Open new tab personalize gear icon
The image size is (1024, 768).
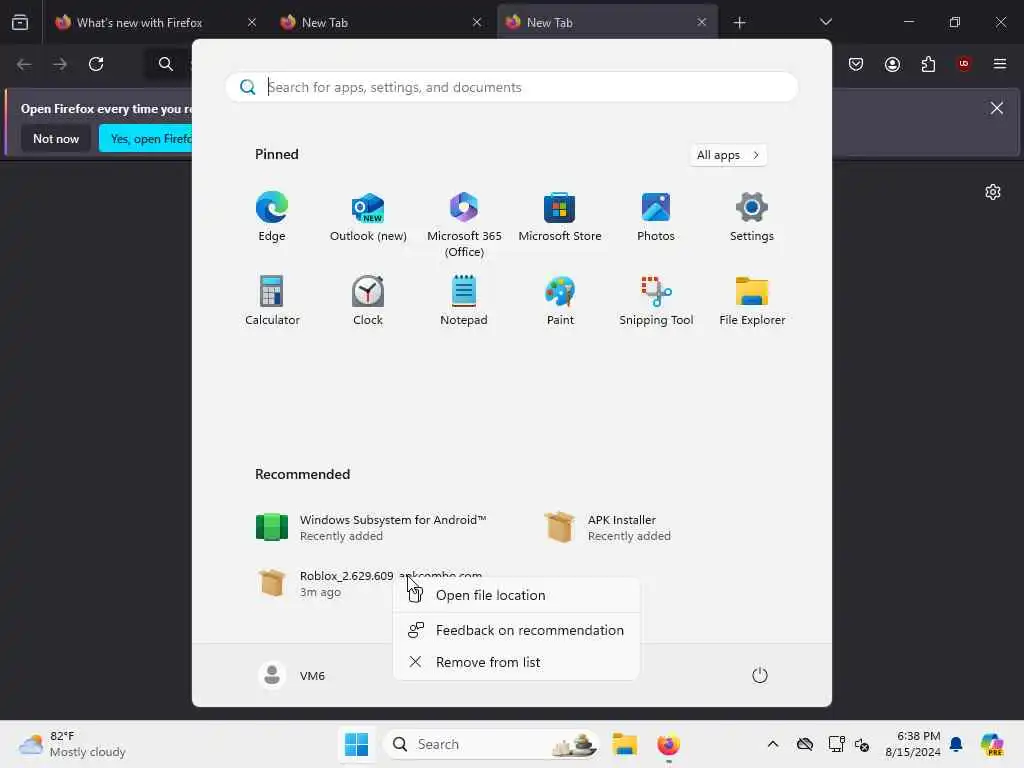(993, 192)
